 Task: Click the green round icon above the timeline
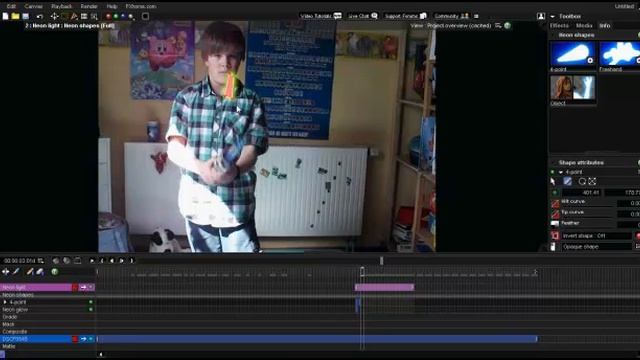point(54,271)
